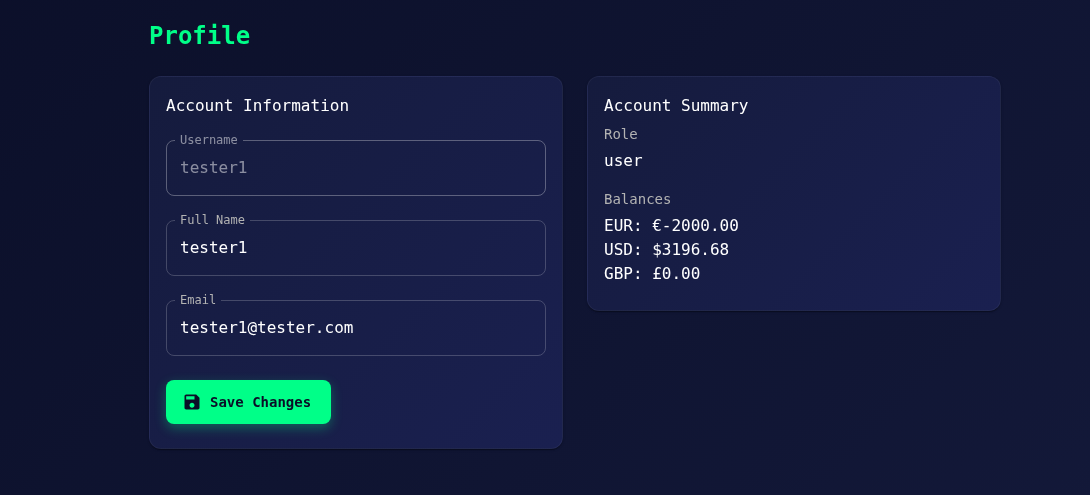Select the 'user' role value
The width and height of the screenshot is (1090, 495).
click(623, 160)
